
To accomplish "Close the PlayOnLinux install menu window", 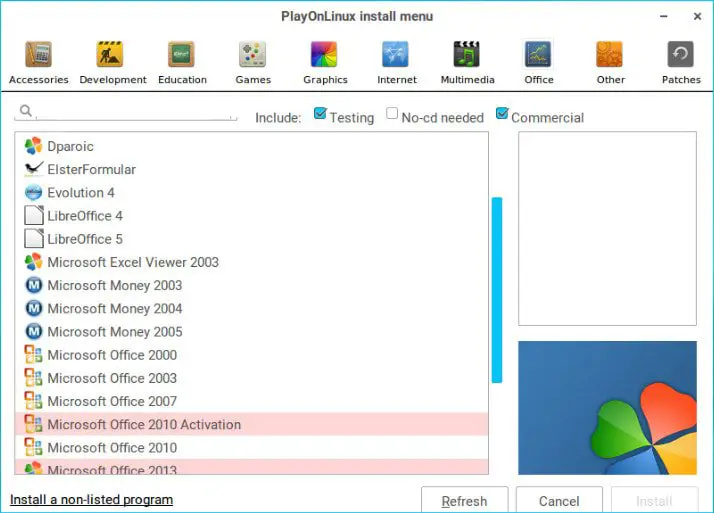I will [697, 16].
